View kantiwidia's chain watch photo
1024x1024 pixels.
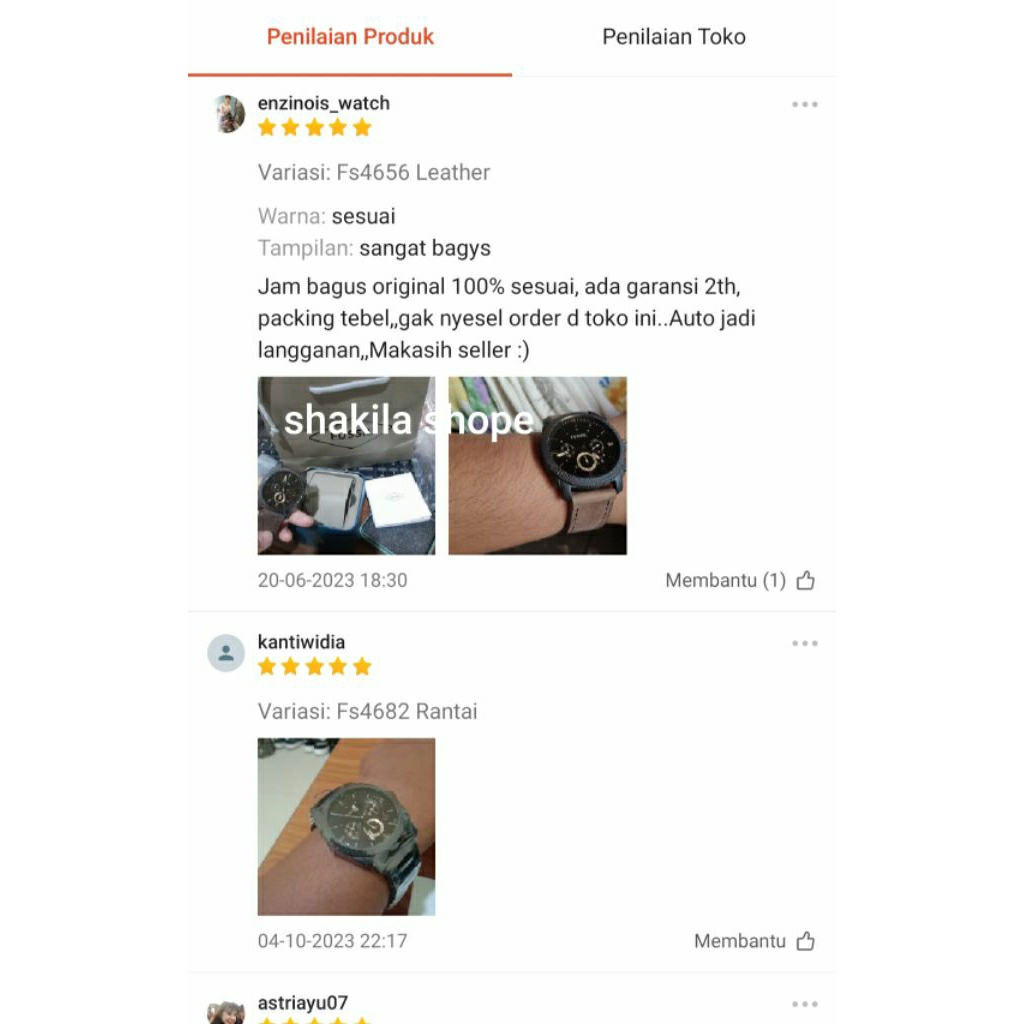pos(346,827)
